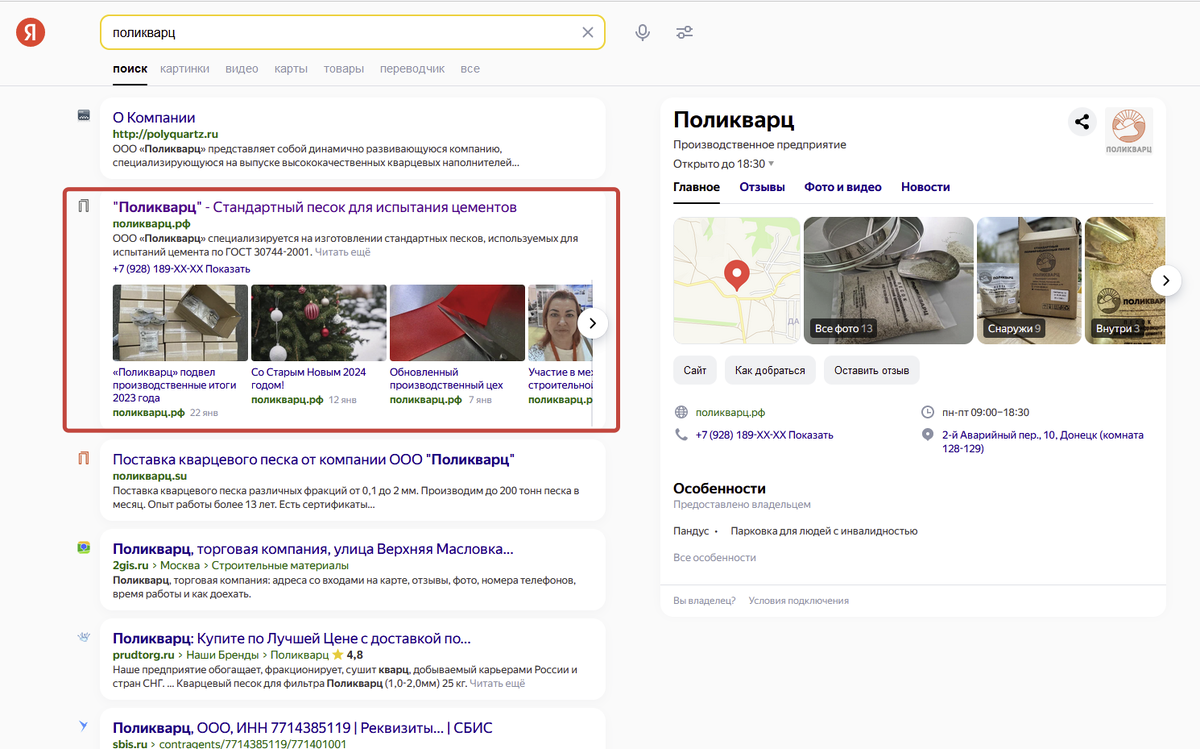
Task: Click globe icon beside поликварц.рф in card
Action: tap(682, 412)
